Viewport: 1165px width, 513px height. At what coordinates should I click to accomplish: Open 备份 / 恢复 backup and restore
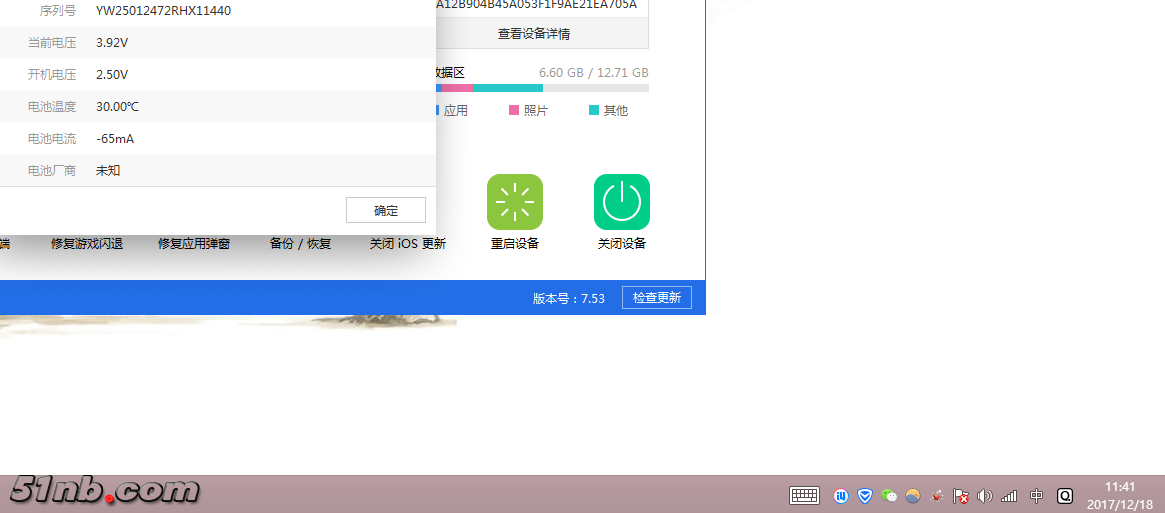(x=300, y=243)
